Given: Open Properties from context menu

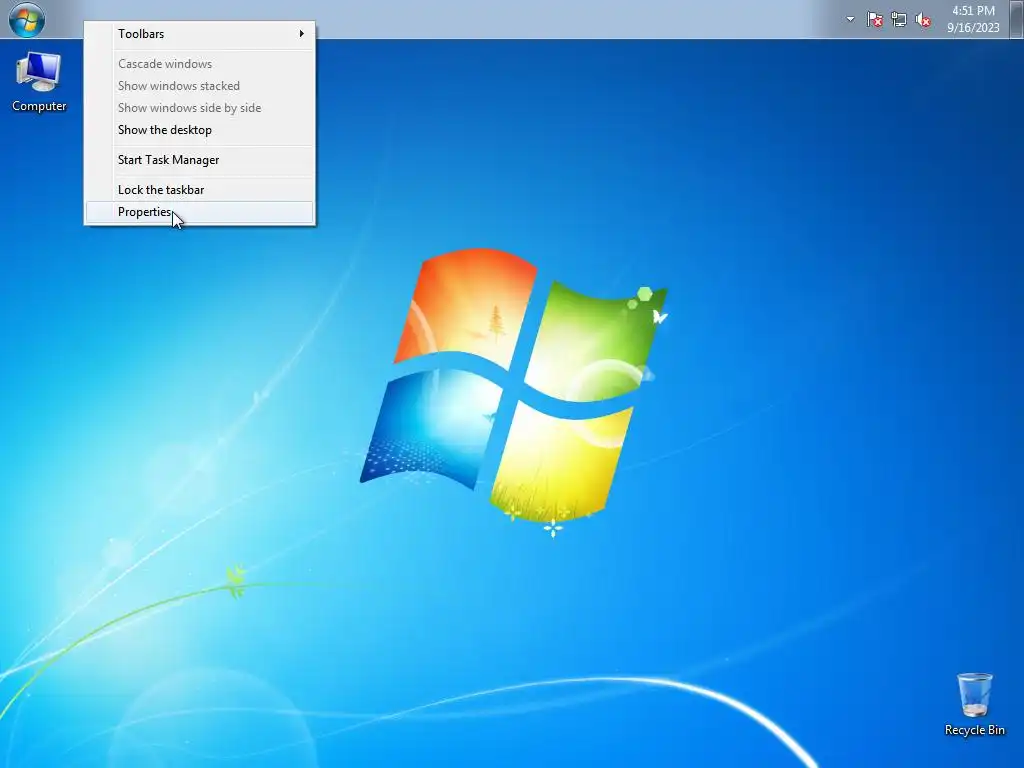Looking at the screenshot, I should click(x=200, y=212).
